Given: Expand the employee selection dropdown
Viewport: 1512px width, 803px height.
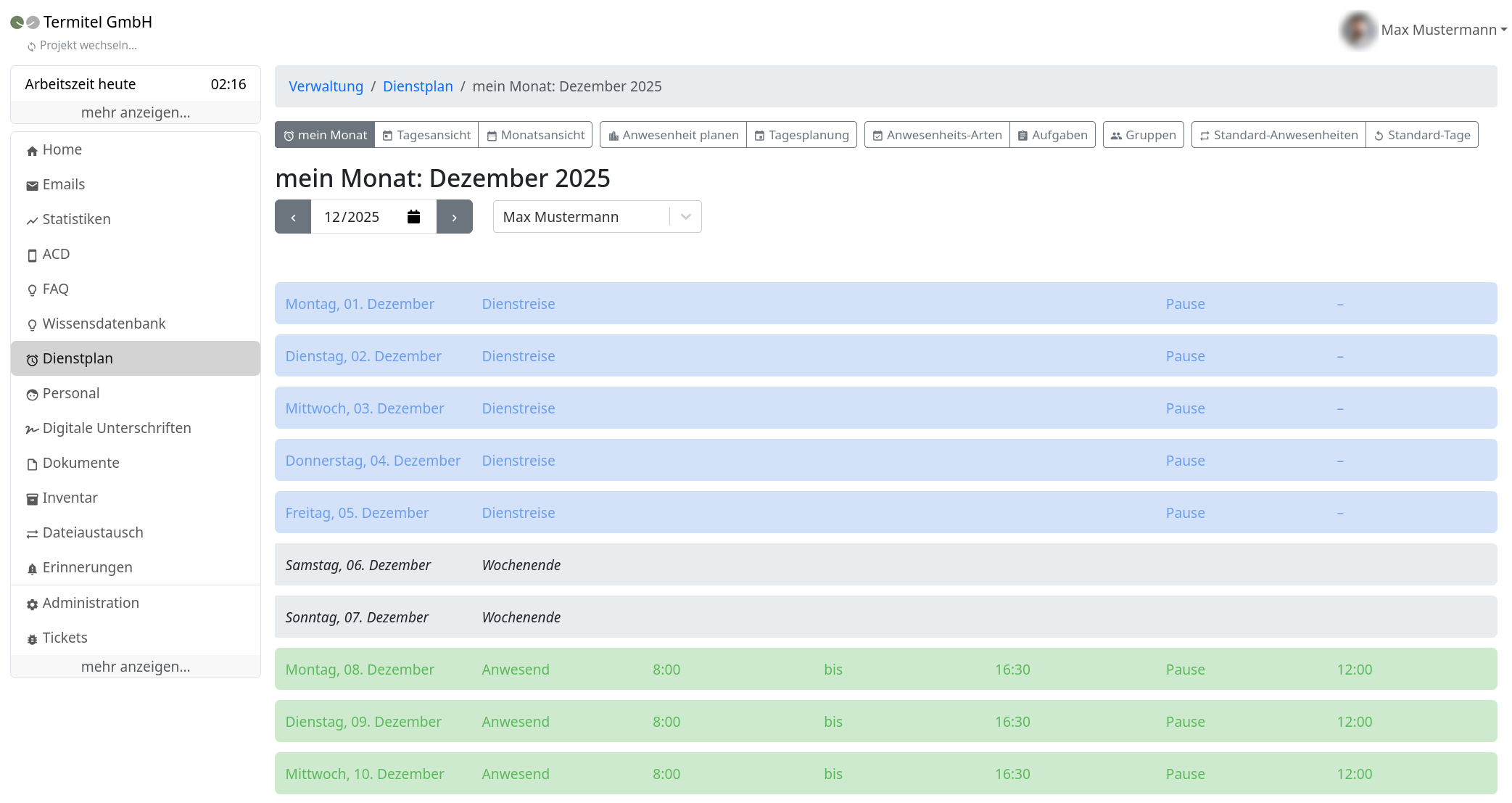Looking at the screenshot, I should [x=685, y=217].
